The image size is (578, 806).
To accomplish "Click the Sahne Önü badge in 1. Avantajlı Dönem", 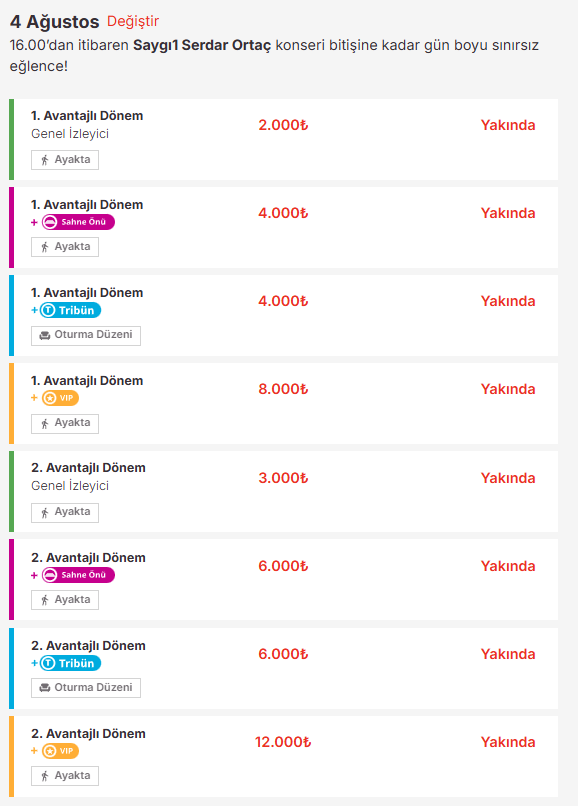I will pos(78,222).
